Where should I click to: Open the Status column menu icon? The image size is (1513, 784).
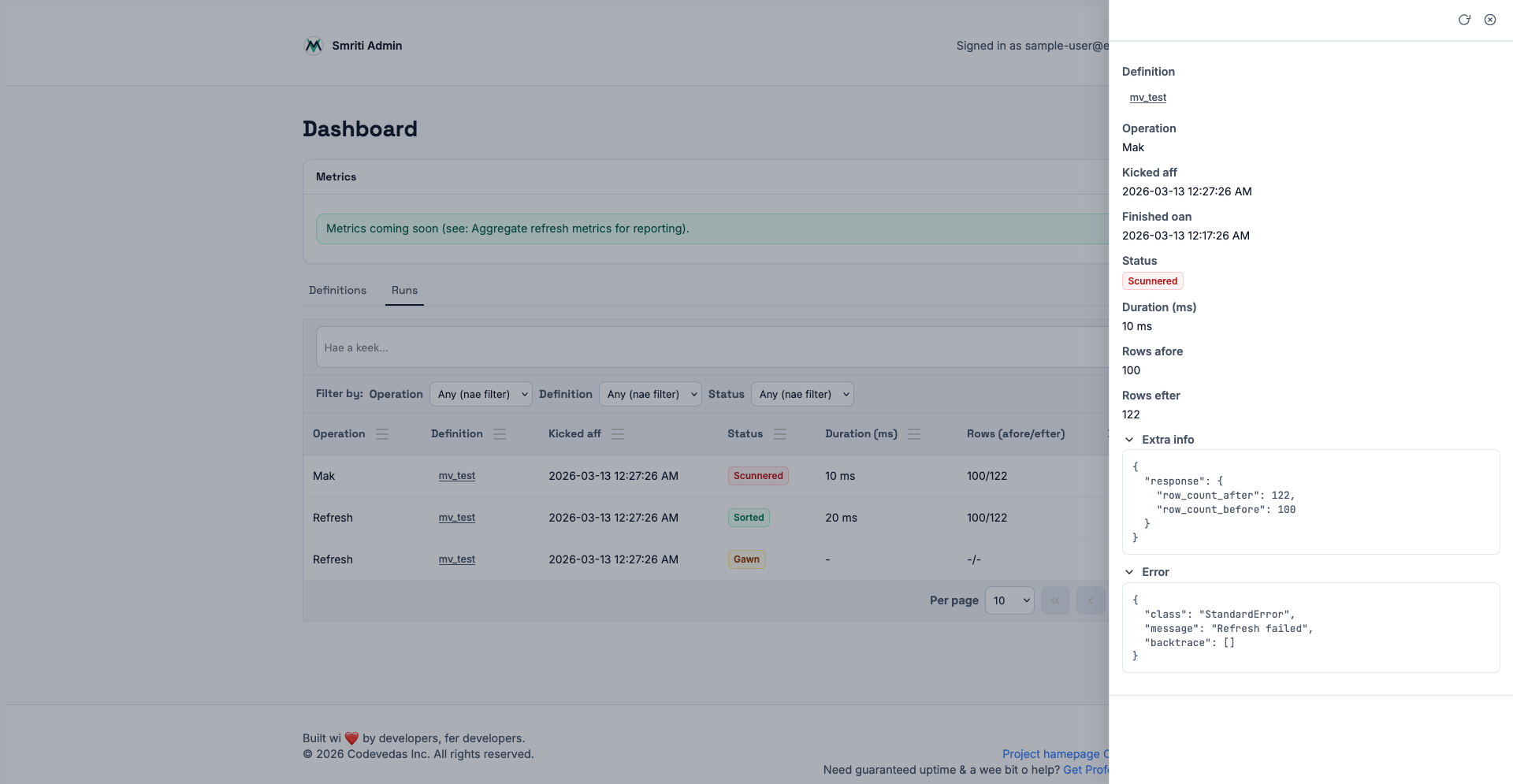(x=780, y=434)
